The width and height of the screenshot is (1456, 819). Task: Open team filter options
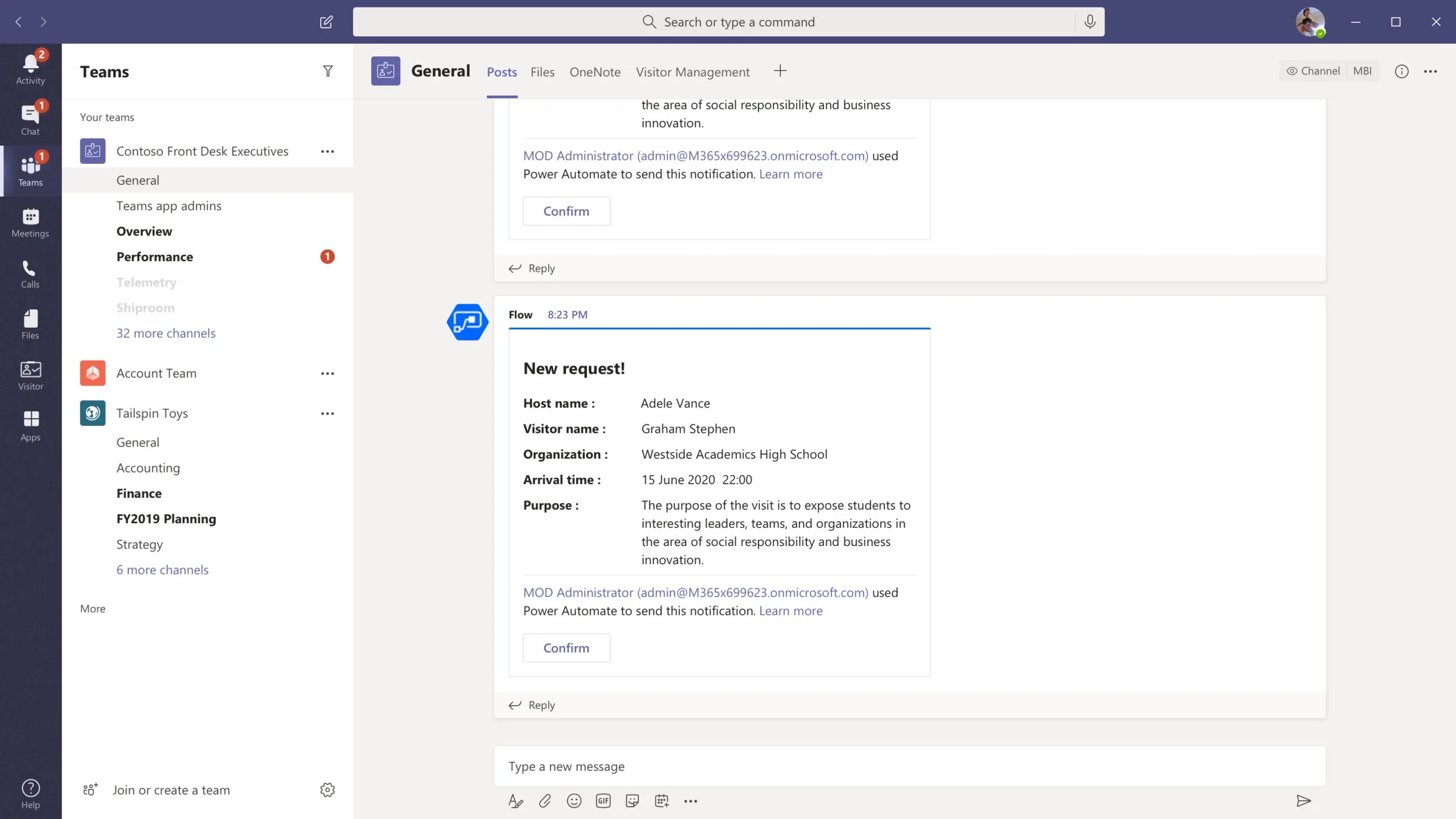point(328,71)
